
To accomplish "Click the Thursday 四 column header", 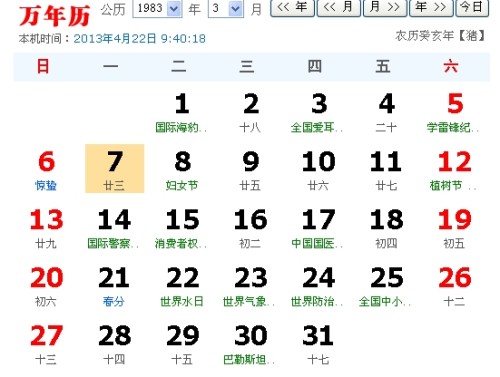I will 315,66.
